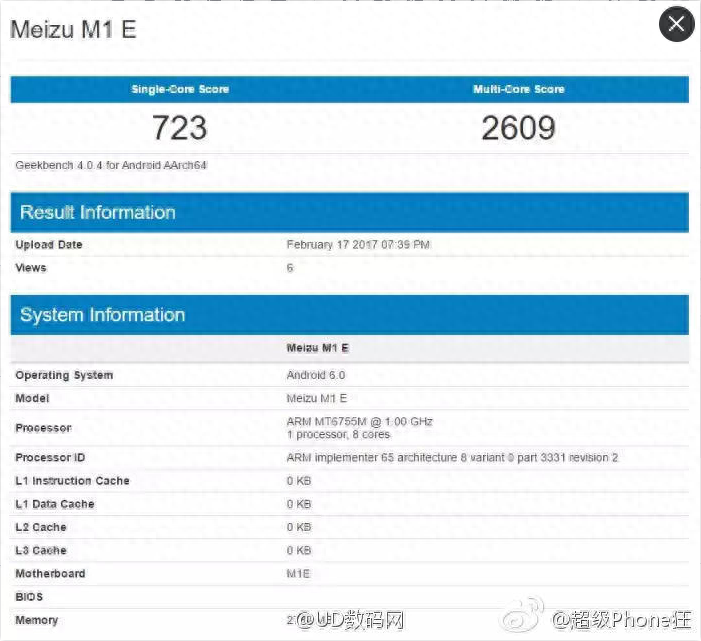Click the Processor ID label
The height and width of the screenshot is (641, 701).
(50, 458)
